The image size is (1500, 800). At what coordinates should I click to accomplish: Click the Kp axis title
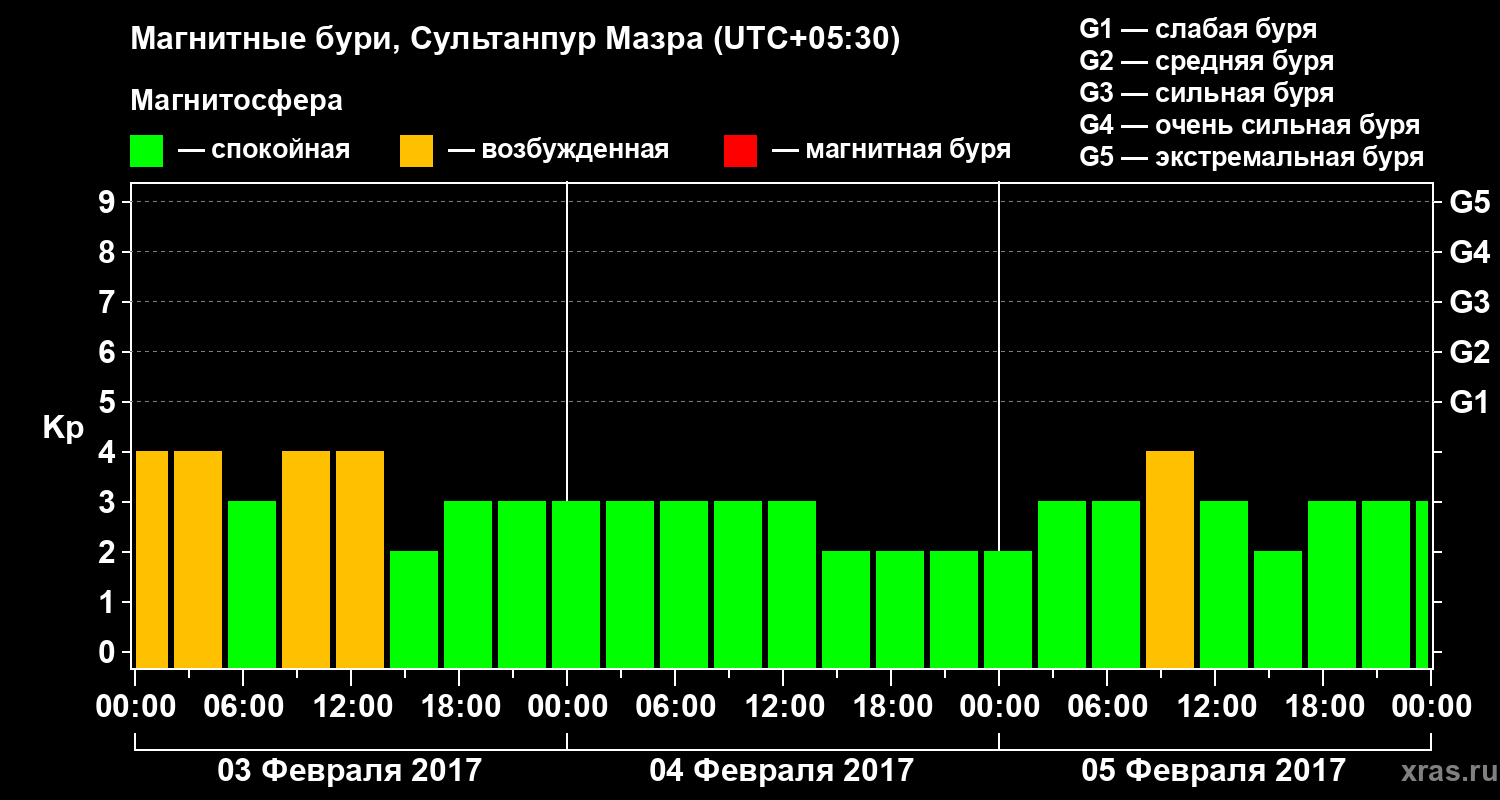coord(63,429)
